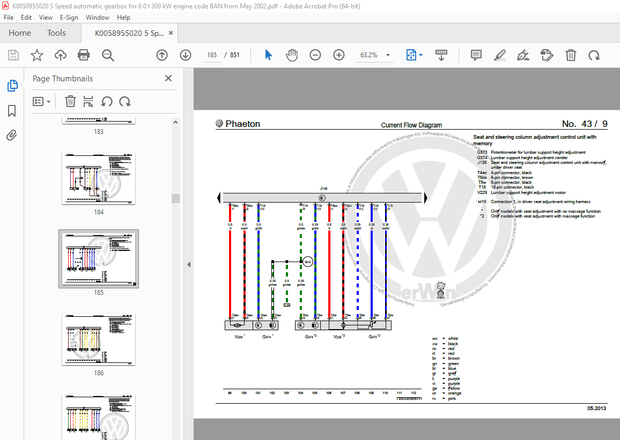This screenshot has height=440, width=620.
Task: Select the Hand pan tool
Action: coord(291,55)
